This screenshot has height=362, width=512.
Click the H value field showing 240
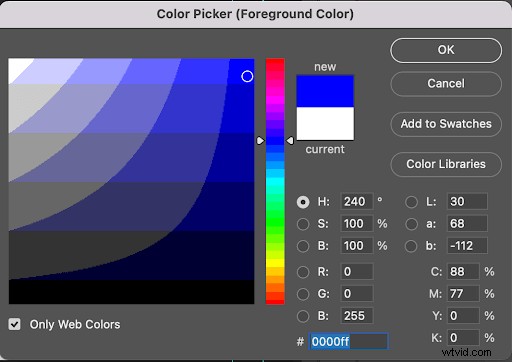tap(357, 202)
